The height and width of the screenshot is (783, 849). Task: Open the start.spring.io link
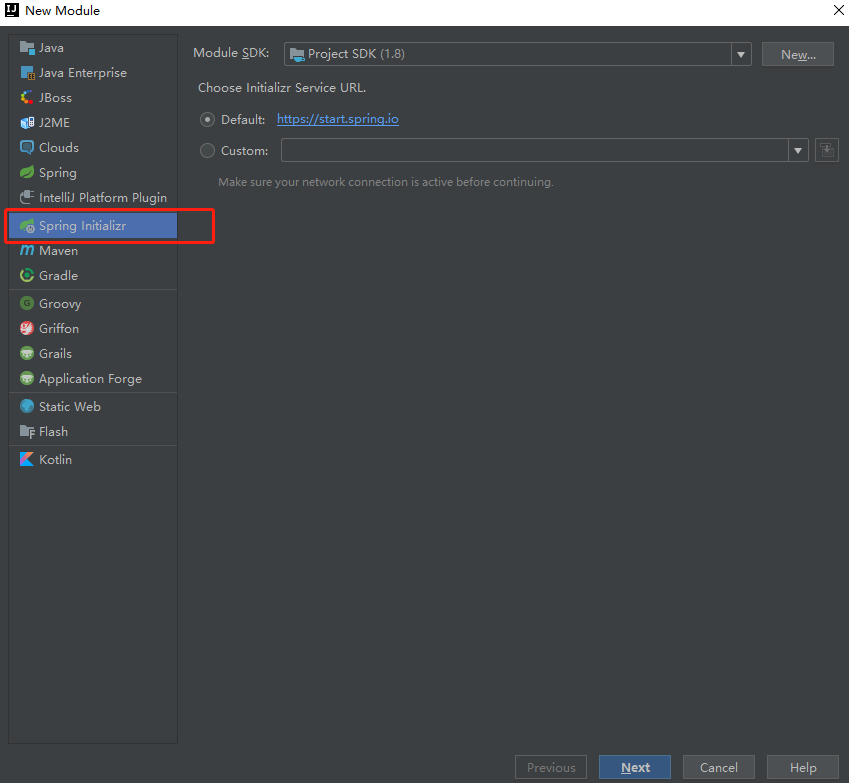[x=338, y=119]
